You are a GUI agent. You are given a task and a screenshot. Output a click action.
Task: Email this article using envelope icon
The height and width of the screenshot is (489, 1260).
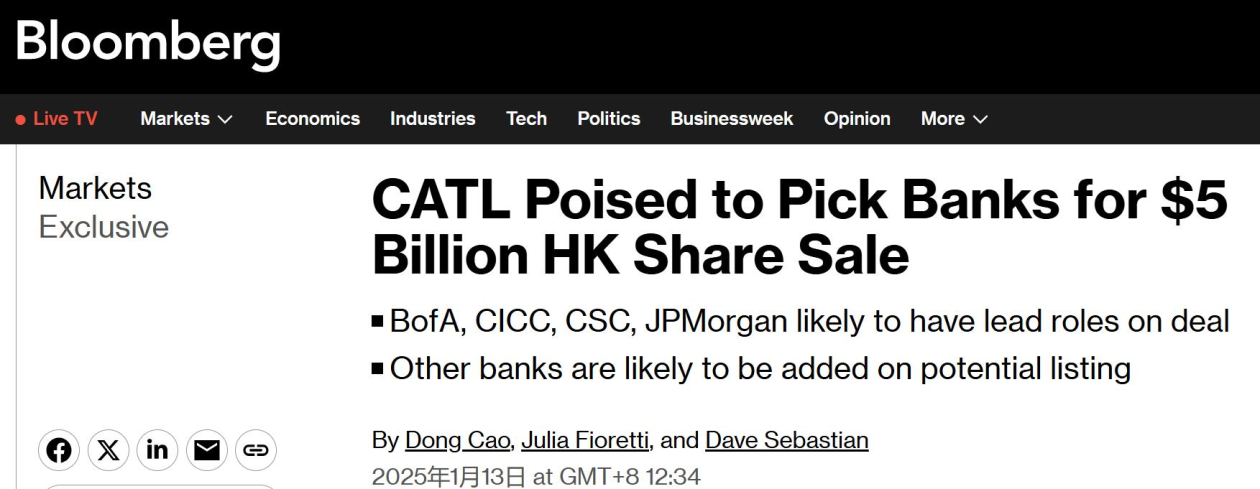pyautogui.click(x=207, y=451)
